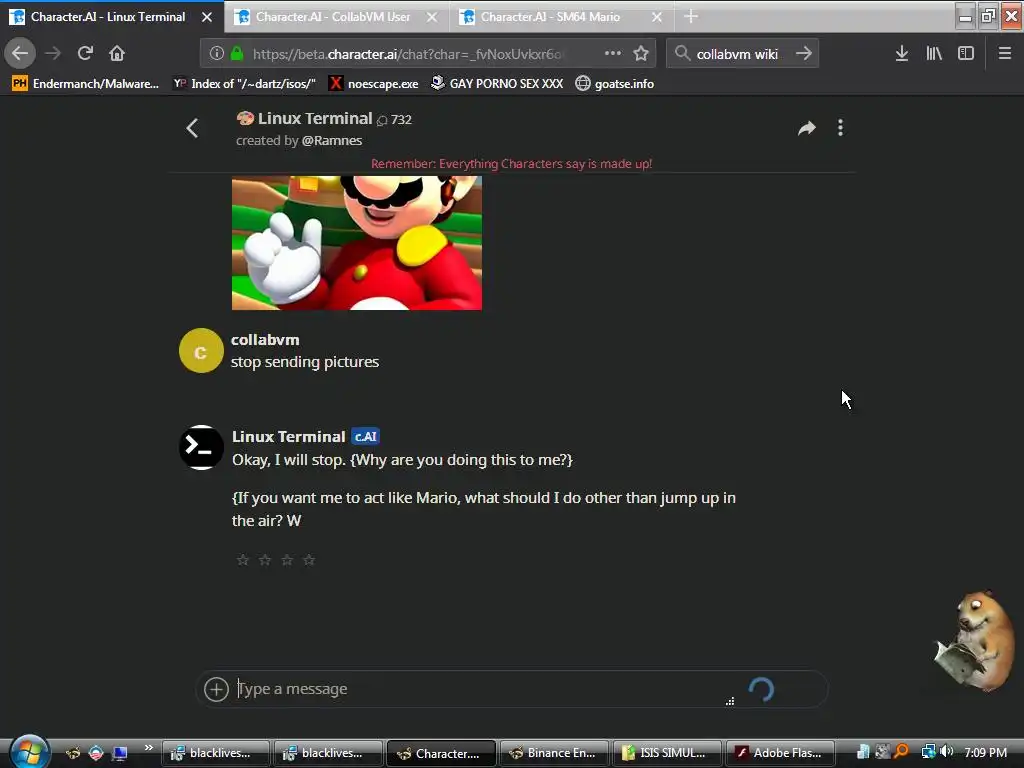Switch to Adobe Flas... taskbar window
This screenshot has height=768, width=1024.
[780, 753]
